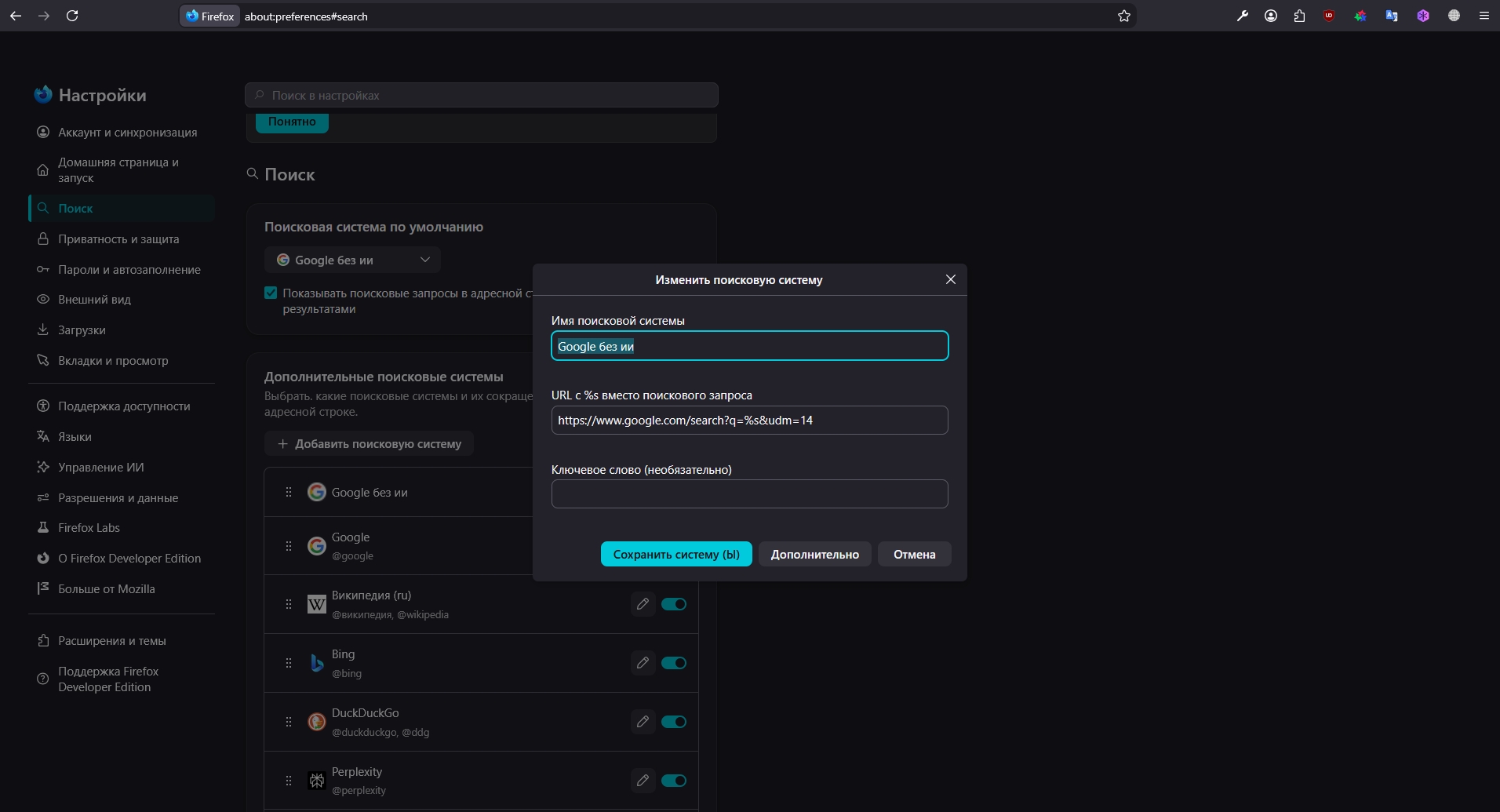Open Приватность и защита section
Viewport: 1500px width, 812px height.
click(122, 239)
